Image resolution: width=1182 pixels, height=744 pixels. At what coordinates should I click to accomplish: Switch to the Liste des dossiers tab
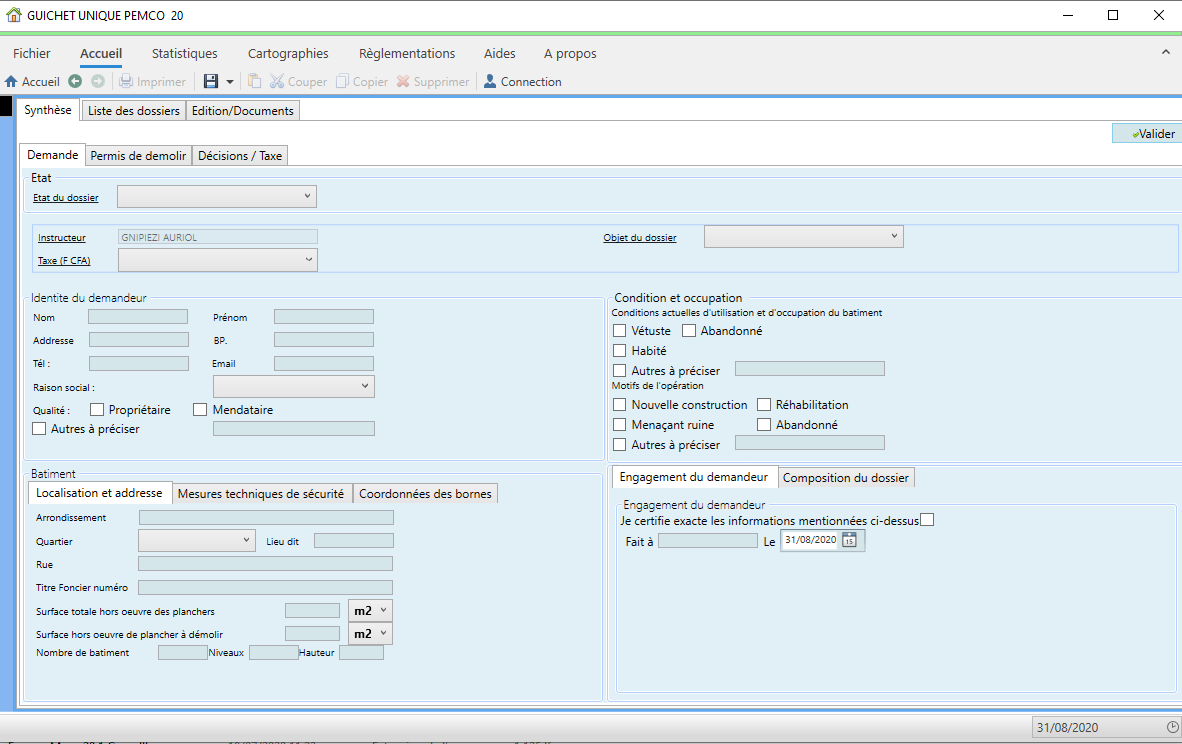tap(134, 111)
